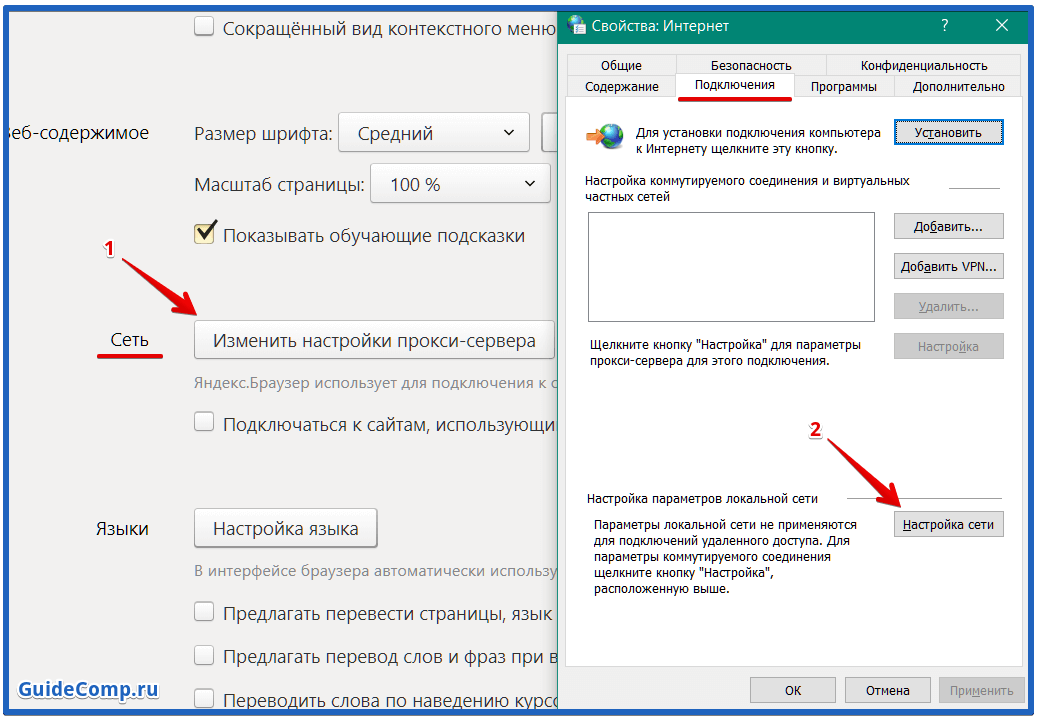This screenshot has width=1039, height=719.
Task: Open the "Масштаб страницы" dropdown
Action: [x=460, y=183]
